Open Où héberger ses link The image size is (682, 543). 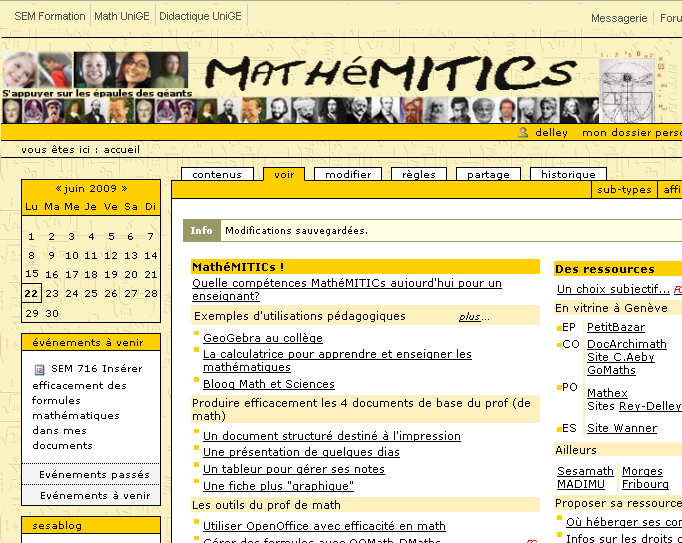point(624,522)
